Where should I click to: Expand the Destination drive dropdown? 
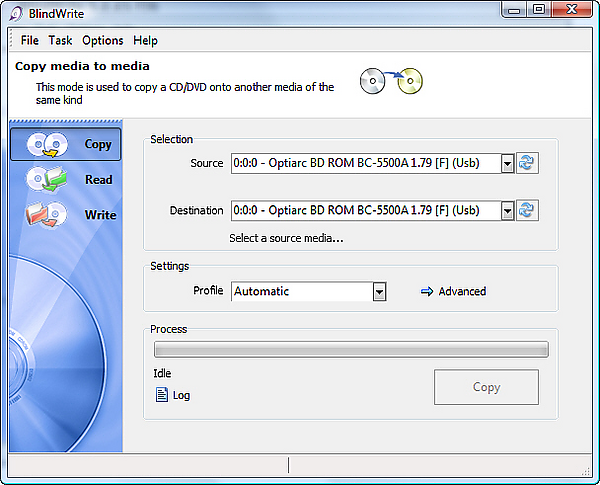[x=507, y=211]
